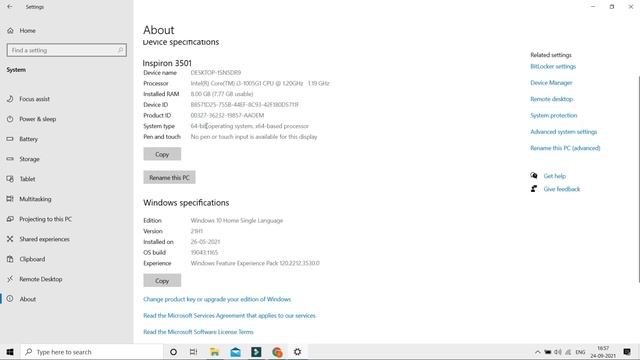
Task: Go back using the Settings back arrow
Action: point(10,7)
